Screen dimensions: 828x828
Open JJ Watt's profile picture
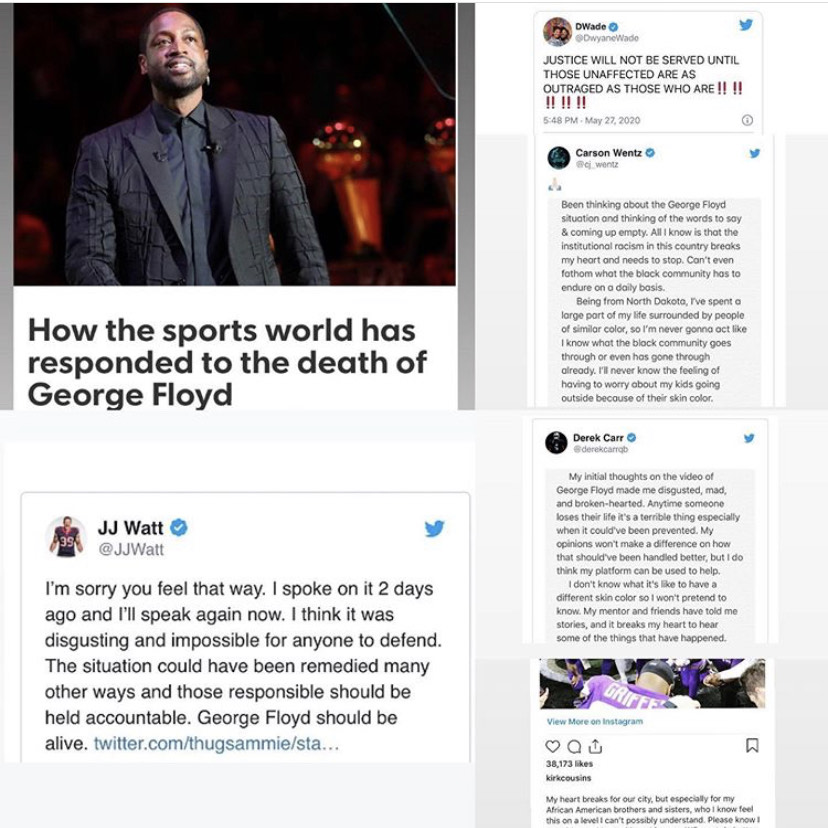(x=65, y=537)
